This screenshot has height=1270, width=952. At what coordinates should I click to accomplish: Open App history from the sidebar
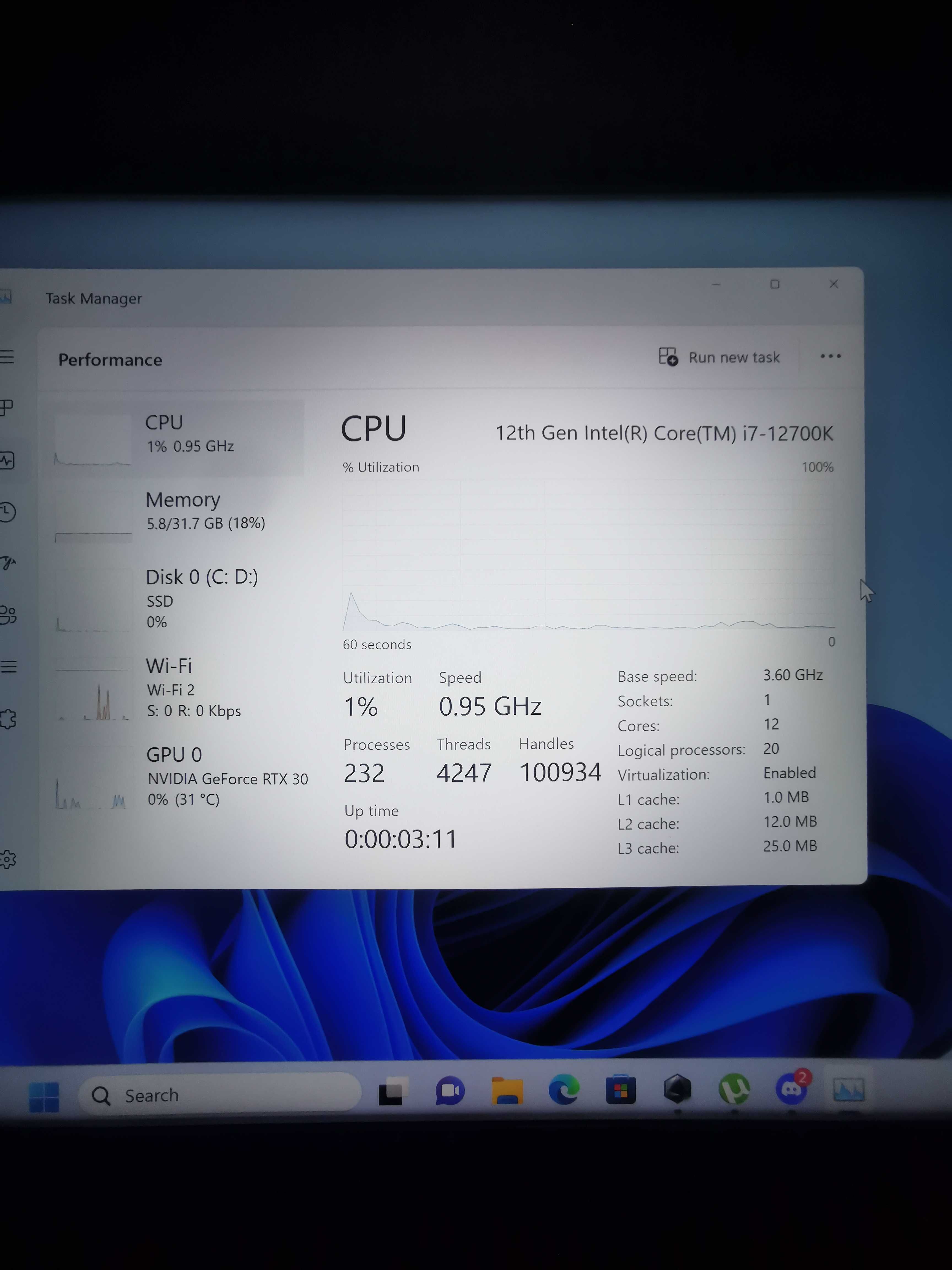7,512
